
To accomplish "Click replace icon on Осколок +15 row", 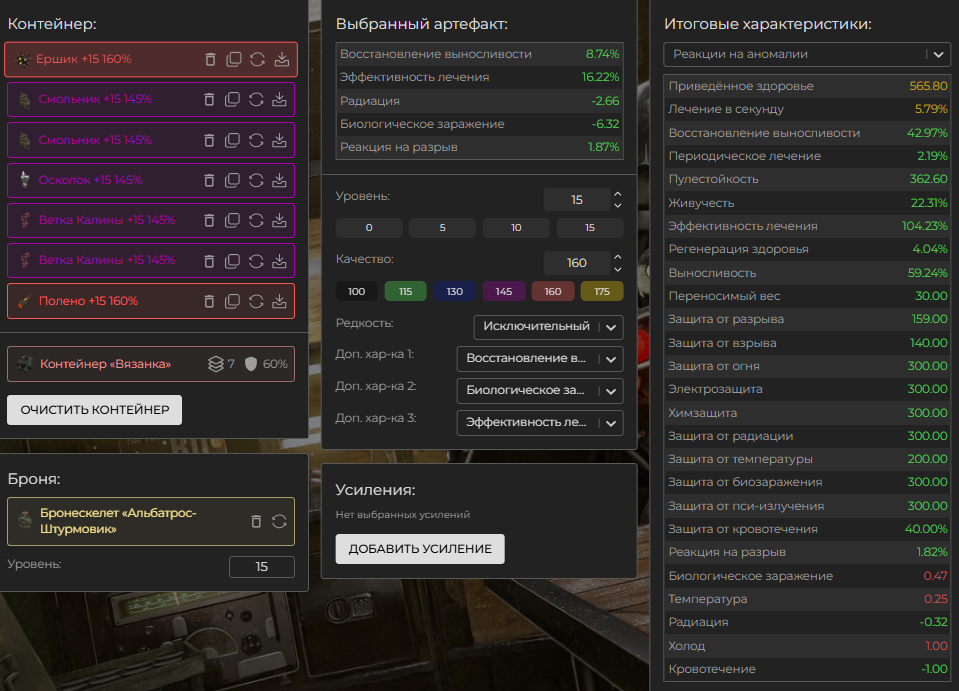I will coord(256,180).
